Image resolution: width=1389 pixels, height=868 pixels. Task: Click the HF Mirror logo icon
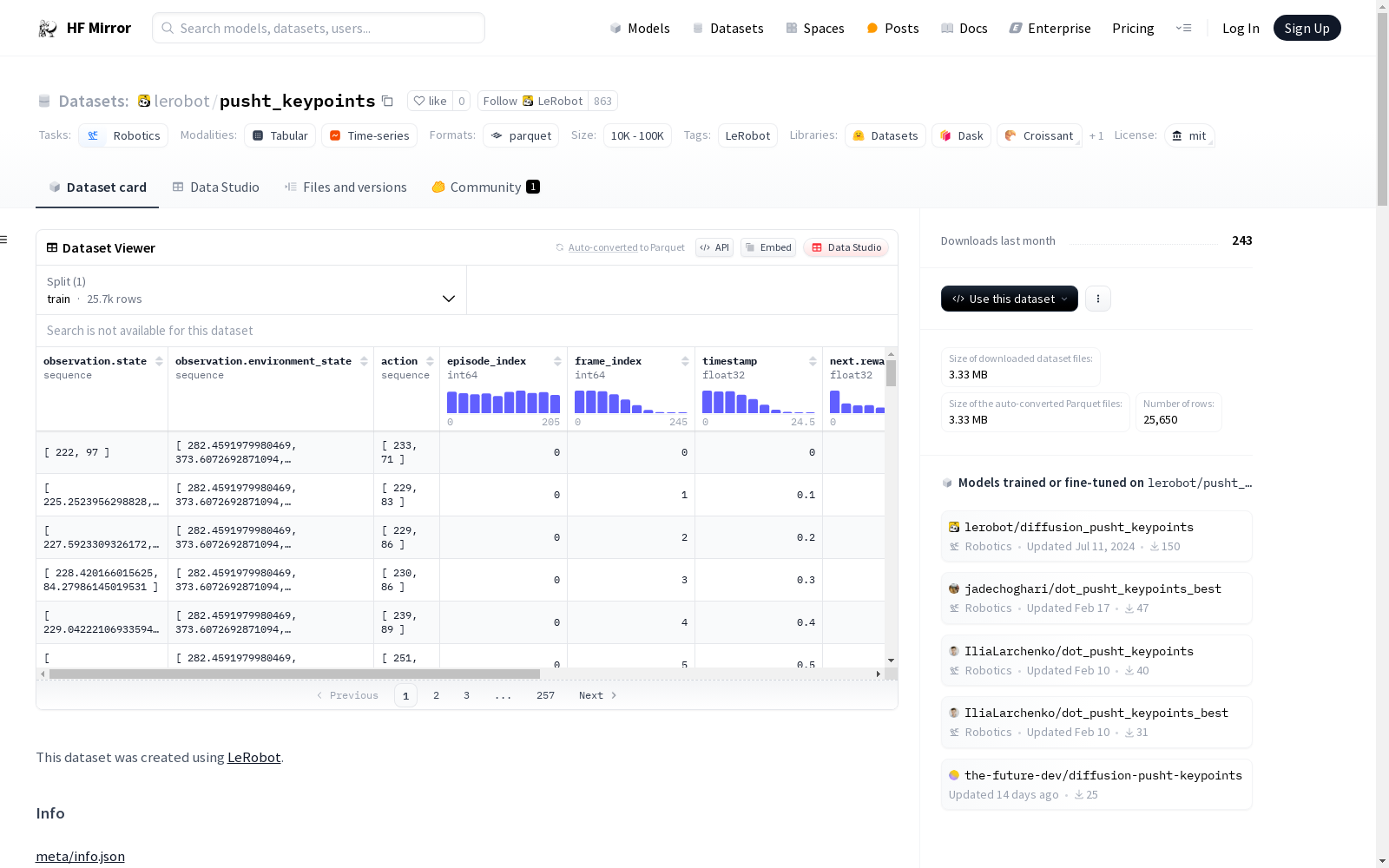pyautogui.click(x=47, y=29)
